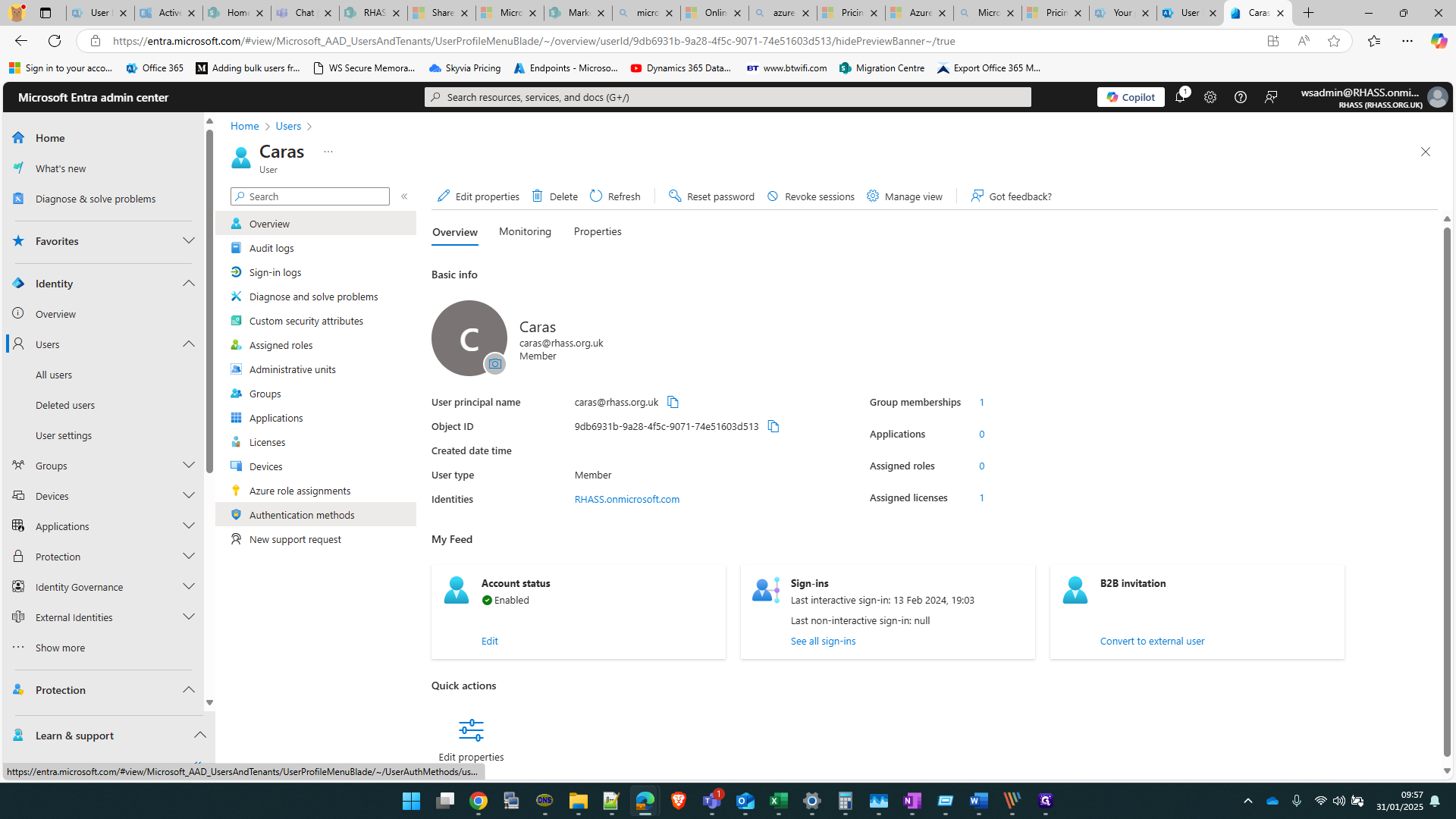Screen dimensions: 1456x819
Task: Click Convert to external user link
Action: (1152, 641)
